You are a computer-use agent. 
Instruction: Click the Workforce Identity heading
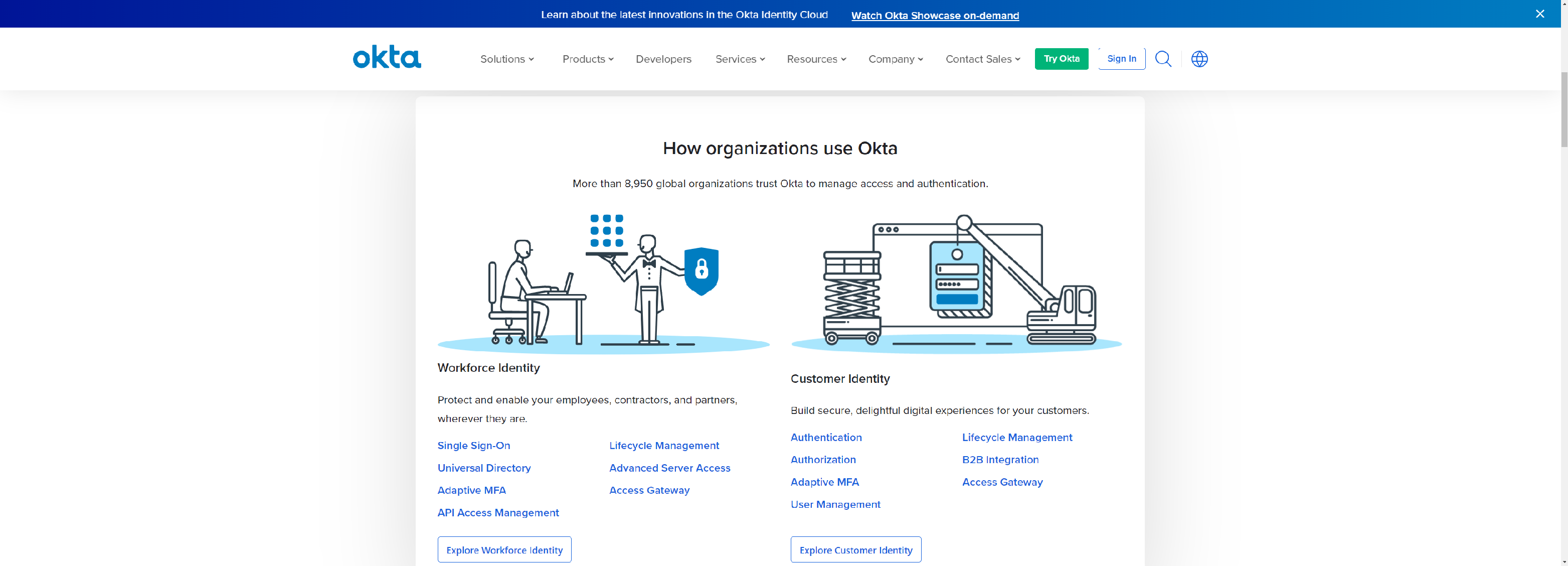coord(488,368)
